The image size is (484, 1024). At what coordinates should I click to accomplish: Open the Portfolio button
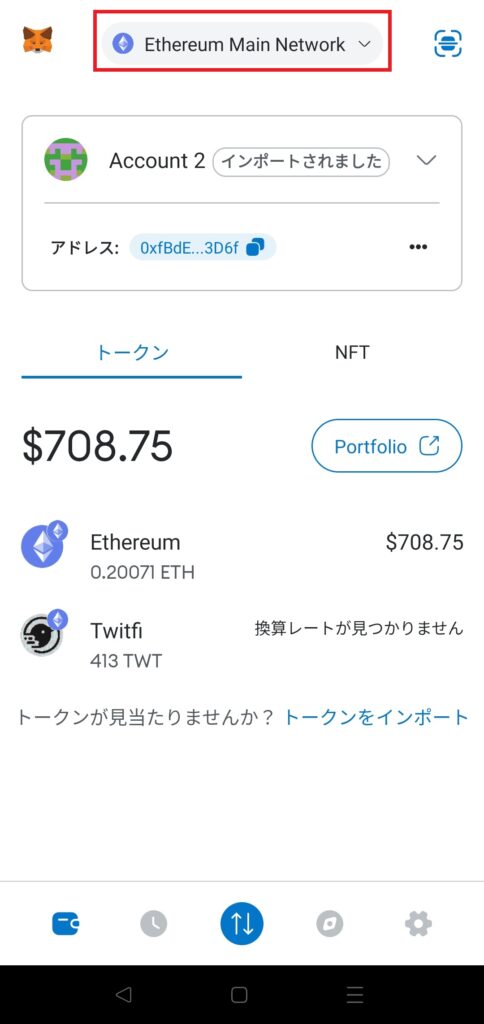387,446
